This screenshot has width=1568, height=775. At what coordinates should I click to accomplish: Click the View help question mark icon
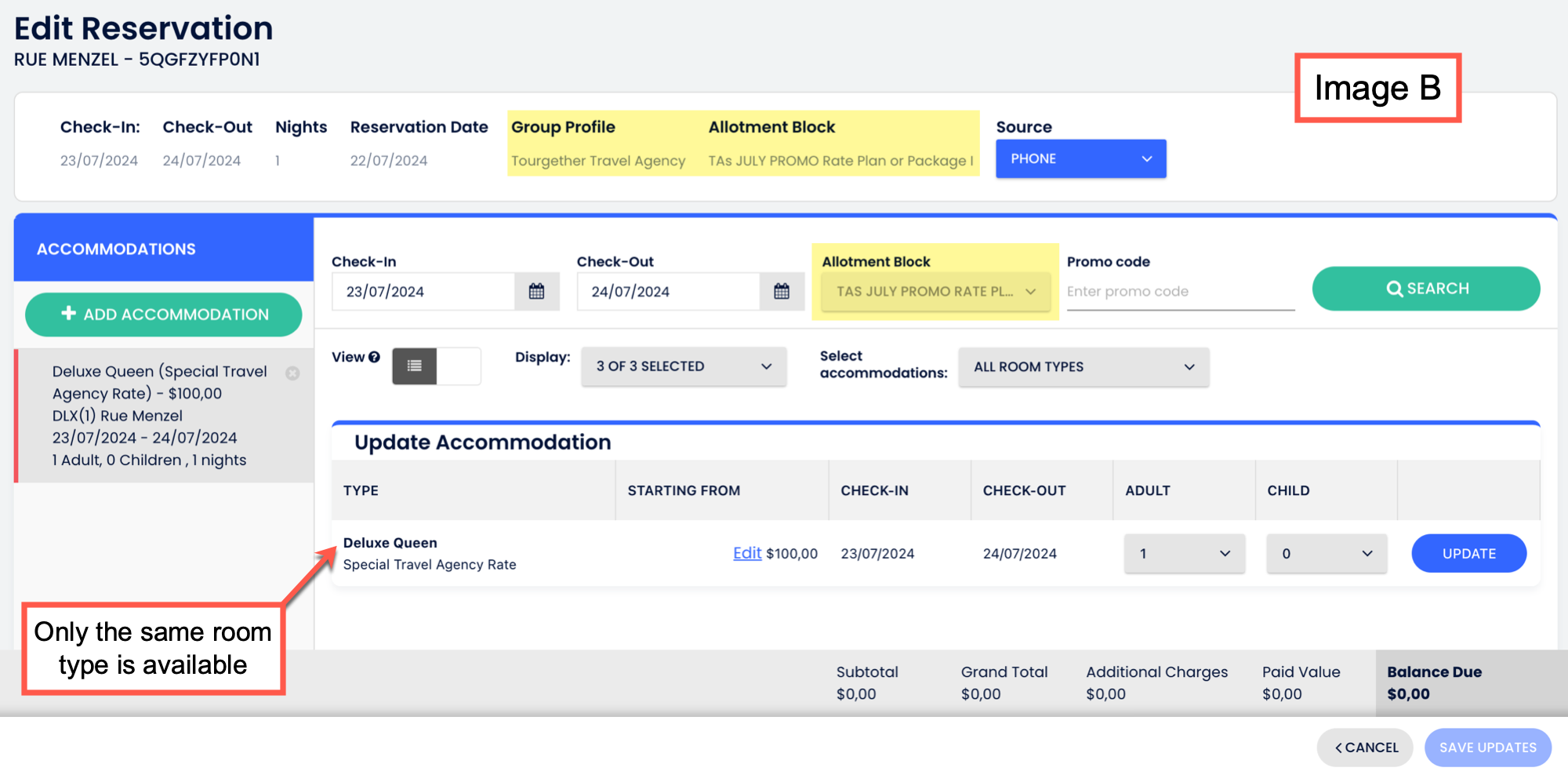click(x=375, y=357)
